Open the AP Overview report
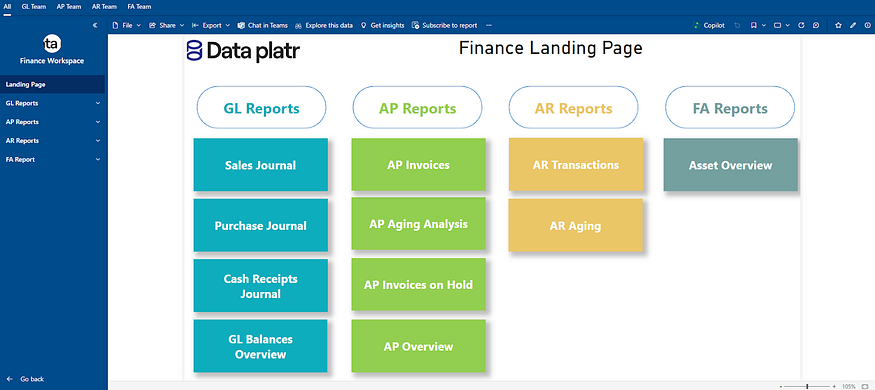The width and height of the screenshot is (875, 390). 419,346
